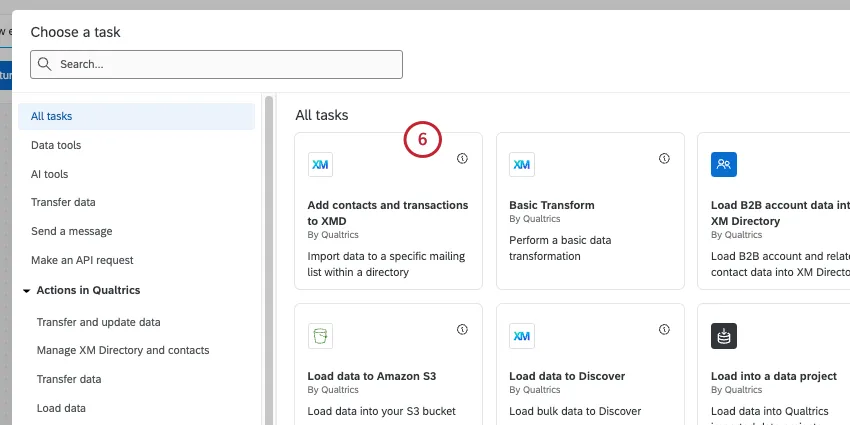The width and height of the screenshot is (850, 425).
Task: Click the B2B account people icon
Action: point(724,165)
